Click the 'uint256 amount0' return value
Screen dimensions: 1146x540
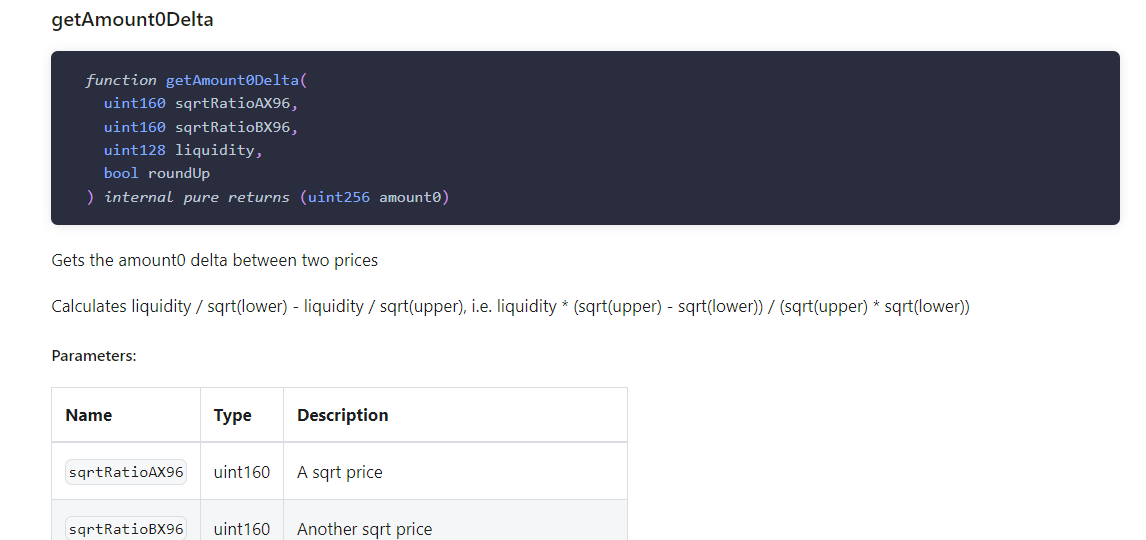pos(374,197)
